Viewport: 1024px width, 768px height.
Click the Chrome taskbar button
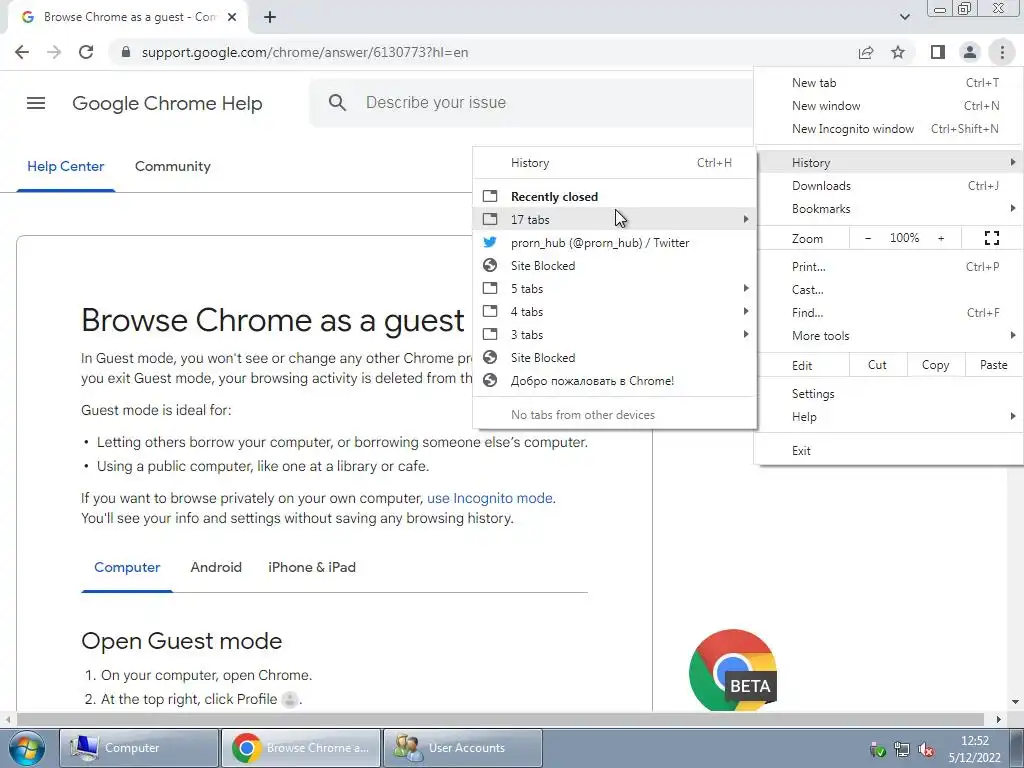pyautogui.click(x=300, y=748)
